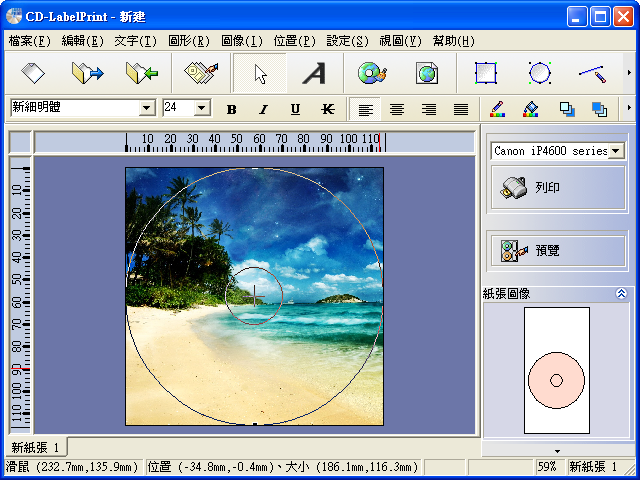The image size is (640, 480).
Task: Open the 編輯(E) menu
Action: pyautogui.click(x=82, y=41)
